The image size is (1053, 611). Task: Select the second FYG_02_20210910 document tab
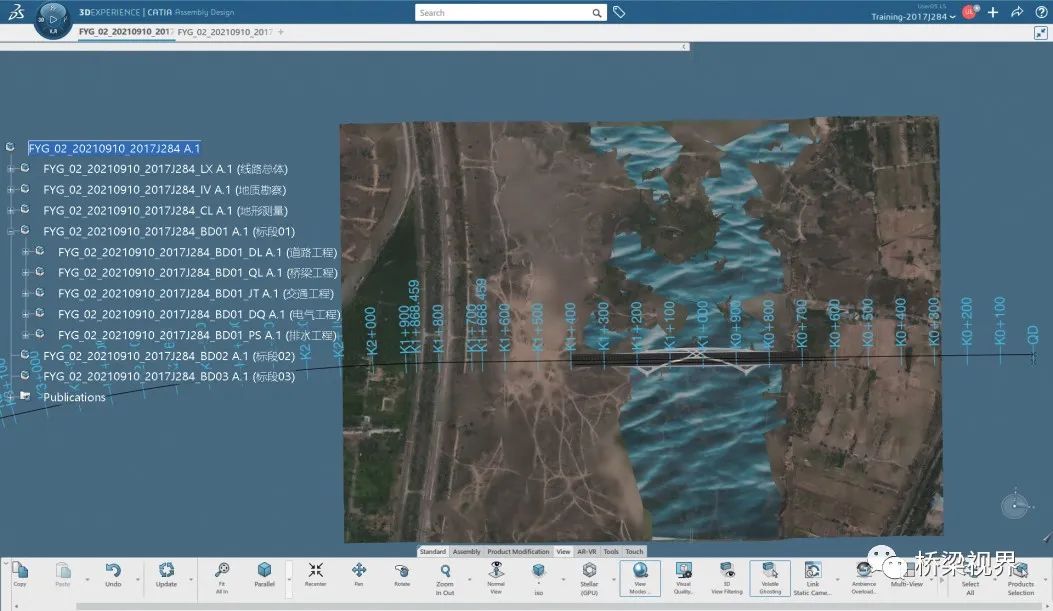(x=225, y=32)
